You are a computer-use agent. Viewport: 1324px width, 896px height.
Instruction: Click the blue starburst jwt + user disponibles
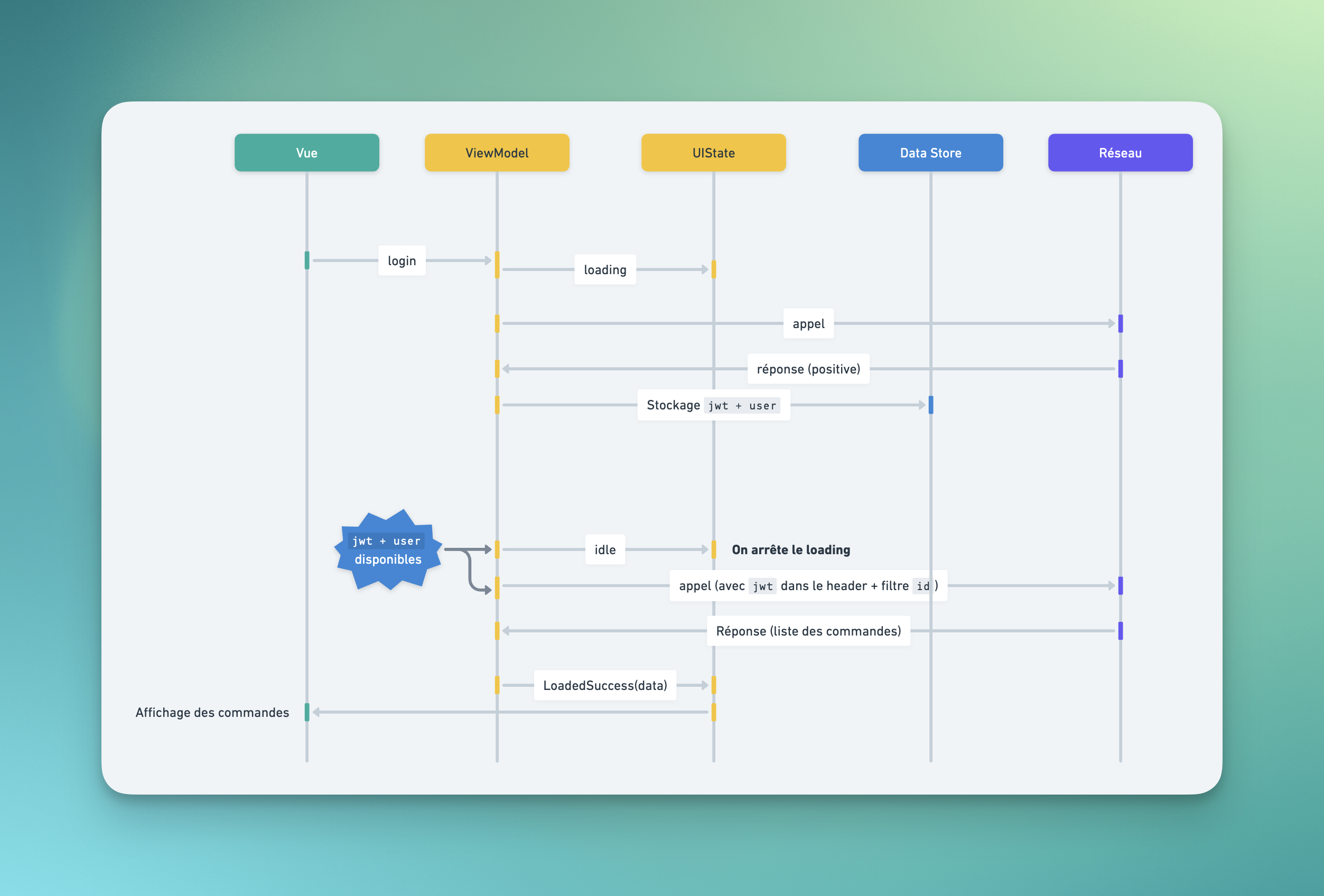[x=388, y=550]
